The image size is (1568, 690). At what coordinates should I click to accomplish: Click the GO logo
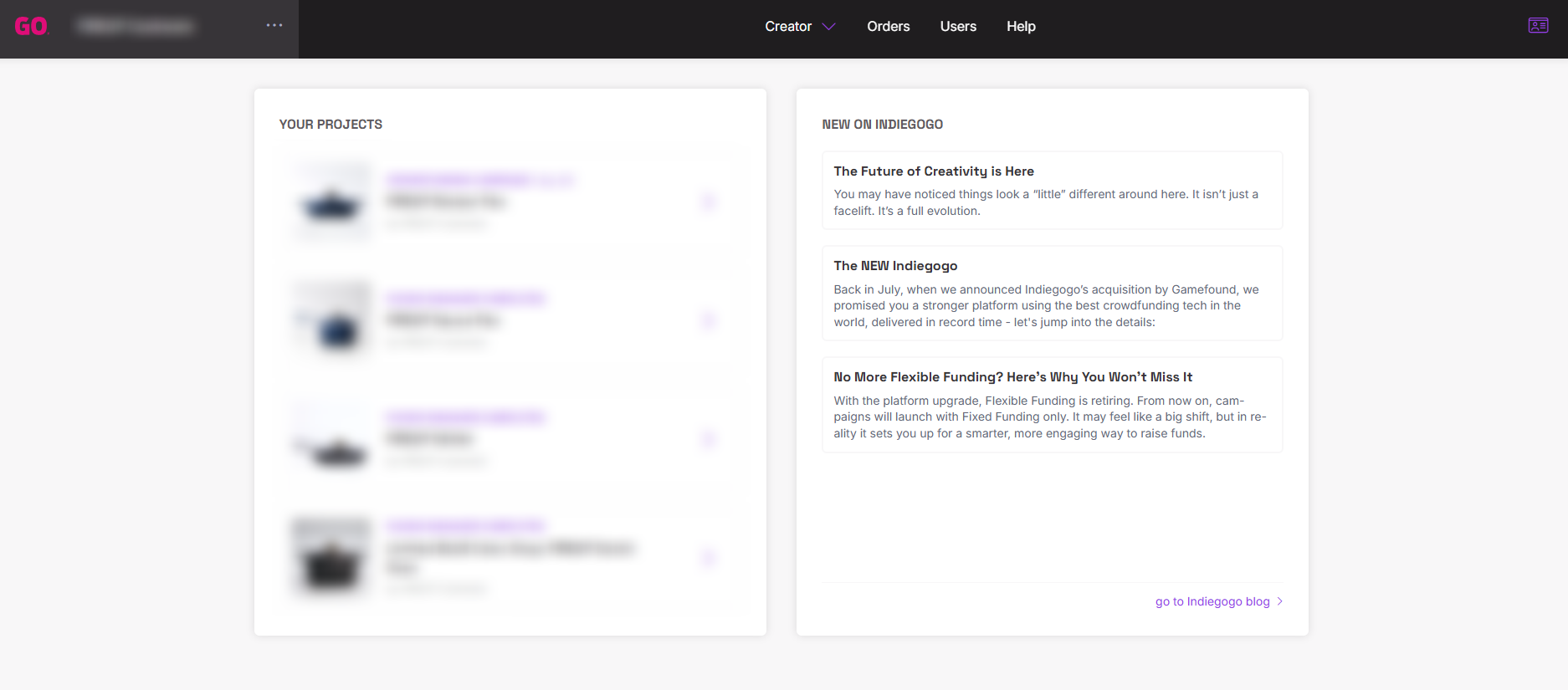[31, 27]
